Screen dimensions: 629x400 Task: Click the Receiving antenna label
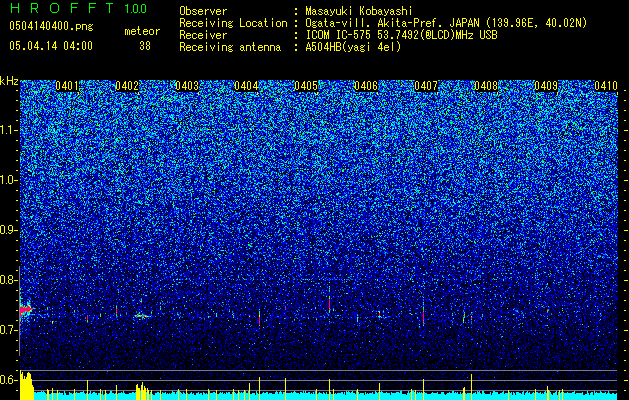[x=230, y=47]
